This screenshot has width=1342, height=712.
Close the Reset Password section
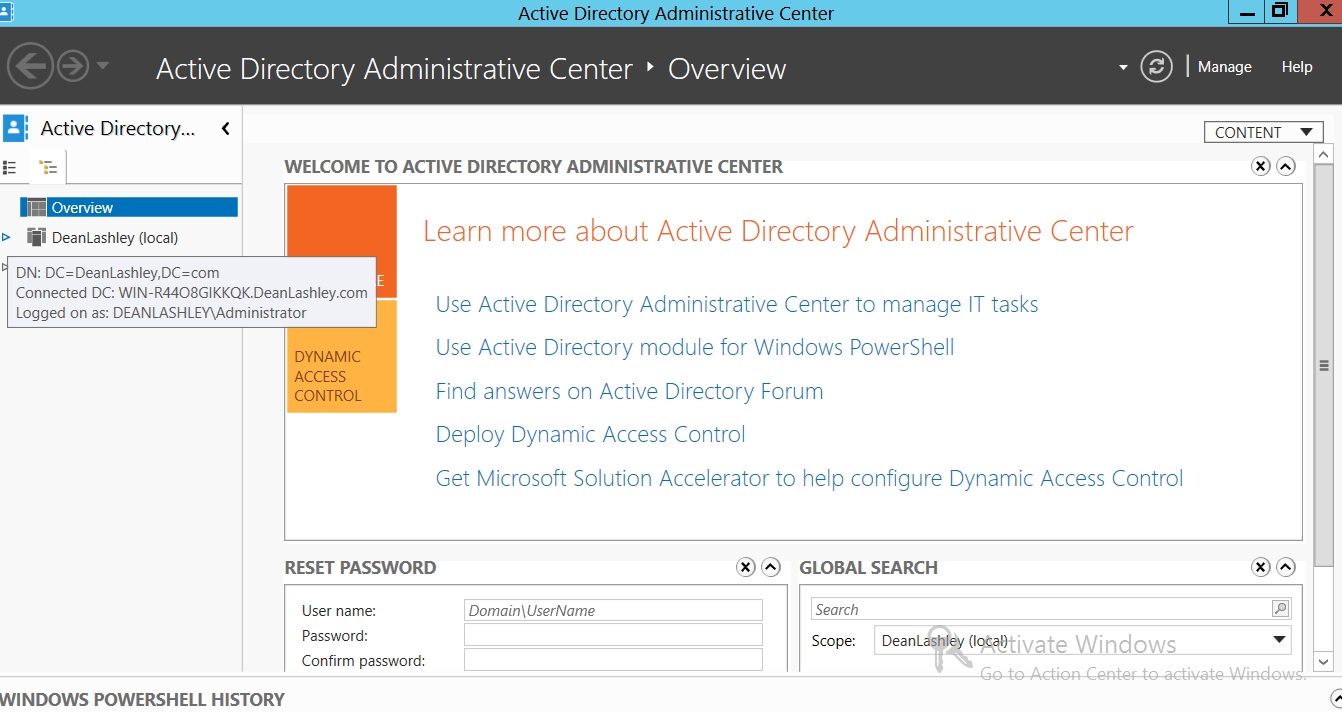(x=746, y=567)
